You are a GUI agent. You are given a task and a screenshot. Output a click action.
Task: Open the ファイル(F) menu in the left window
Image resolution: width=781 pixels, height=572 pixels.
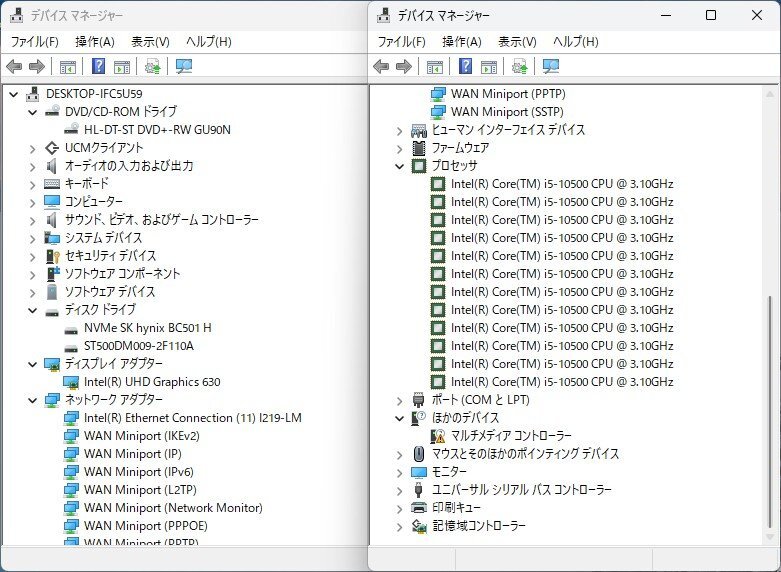[34, 41]
